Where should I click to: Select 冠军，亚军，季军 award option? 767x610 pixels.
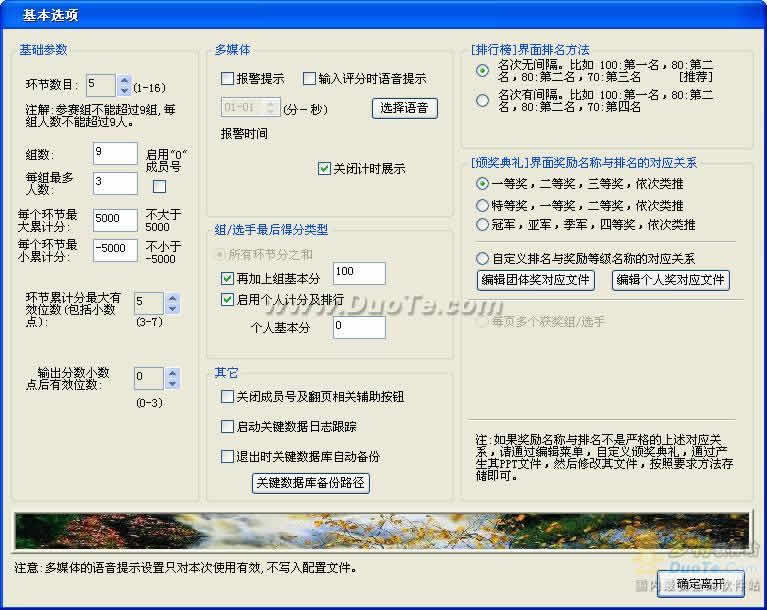[482, 225]
